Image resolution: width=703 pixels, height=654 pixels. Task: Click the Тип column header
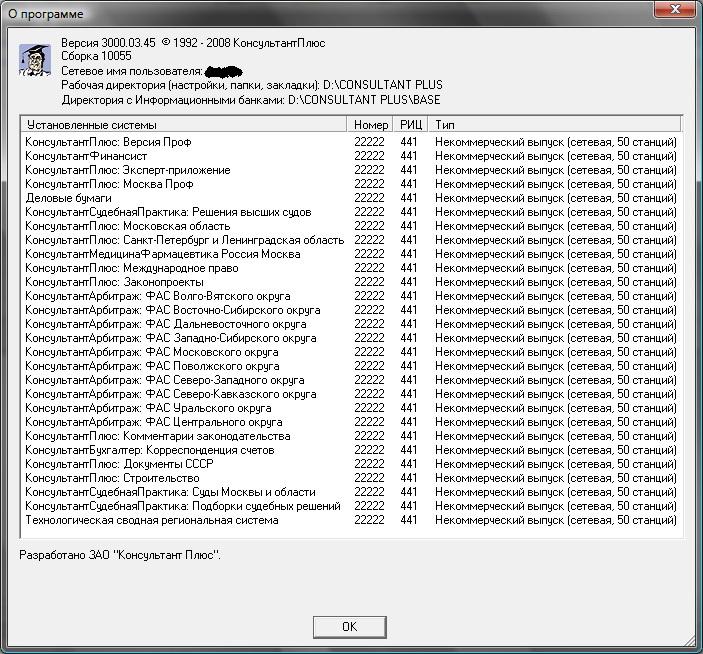tap(555, 125)
